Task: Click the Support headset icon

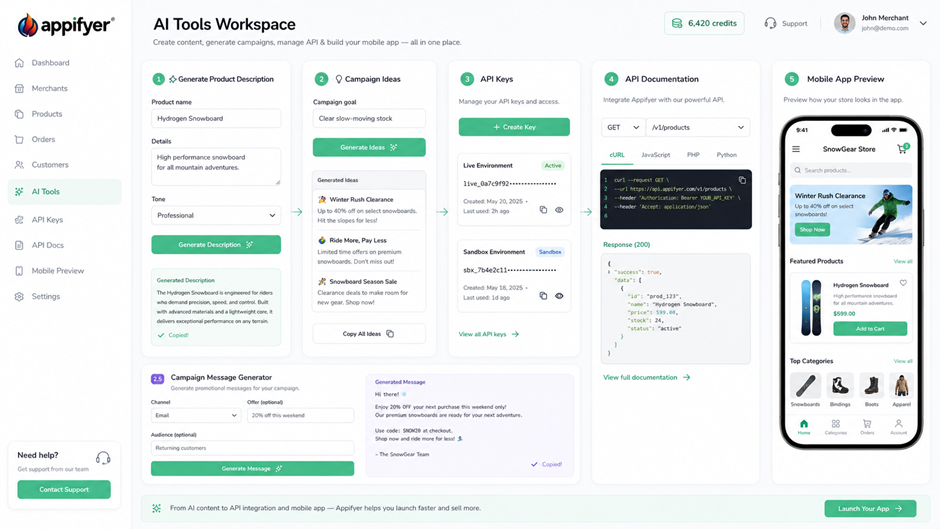Action: (770, 23)
